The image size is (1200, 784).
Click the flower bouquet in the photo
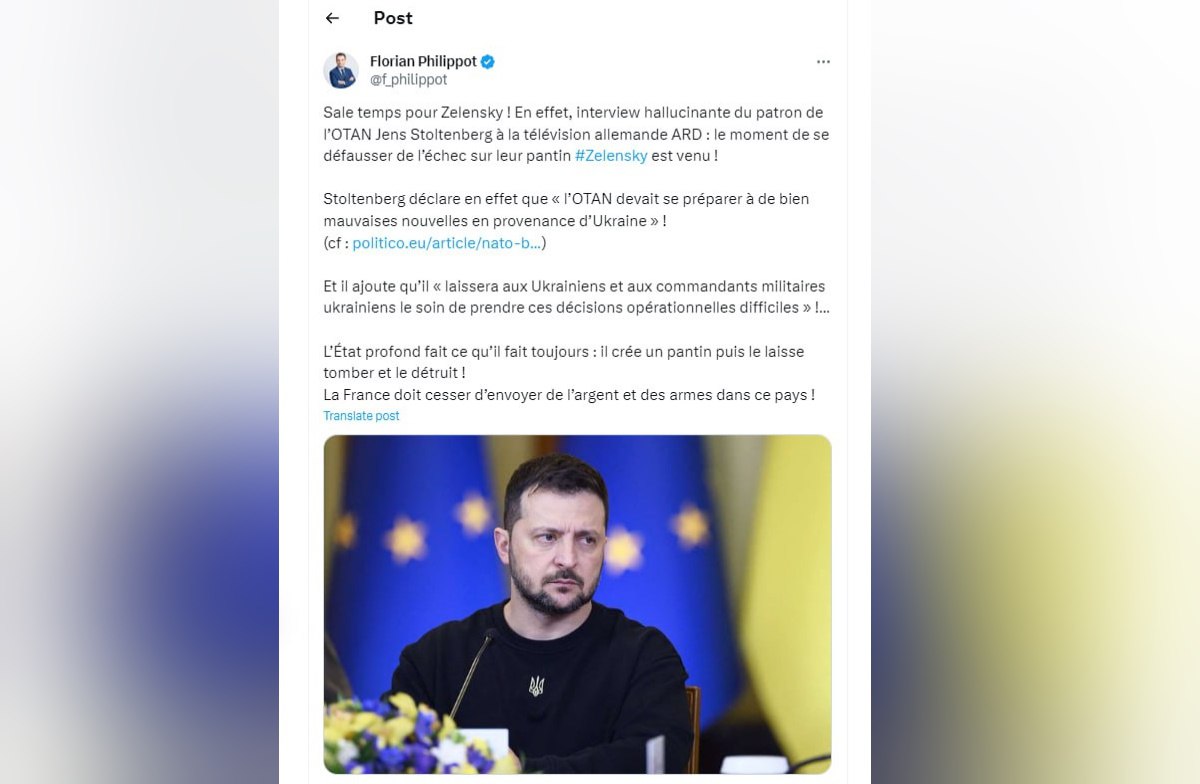(x=400, y=735)
